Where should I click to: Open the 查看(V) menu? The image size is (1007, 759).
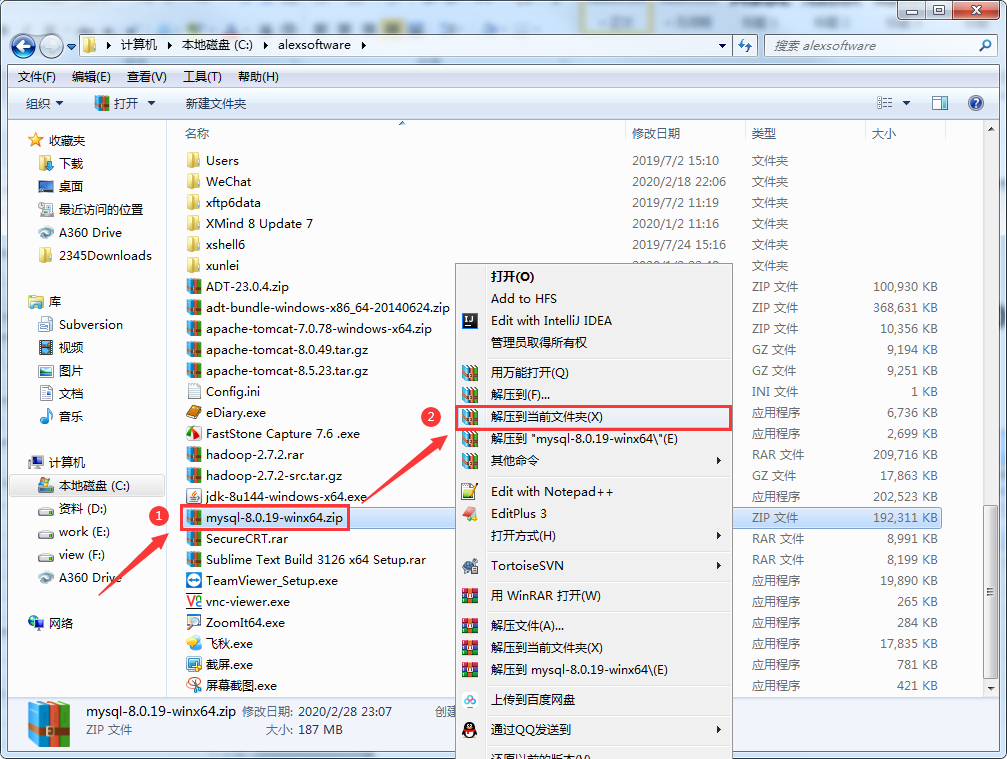[146, 77]
